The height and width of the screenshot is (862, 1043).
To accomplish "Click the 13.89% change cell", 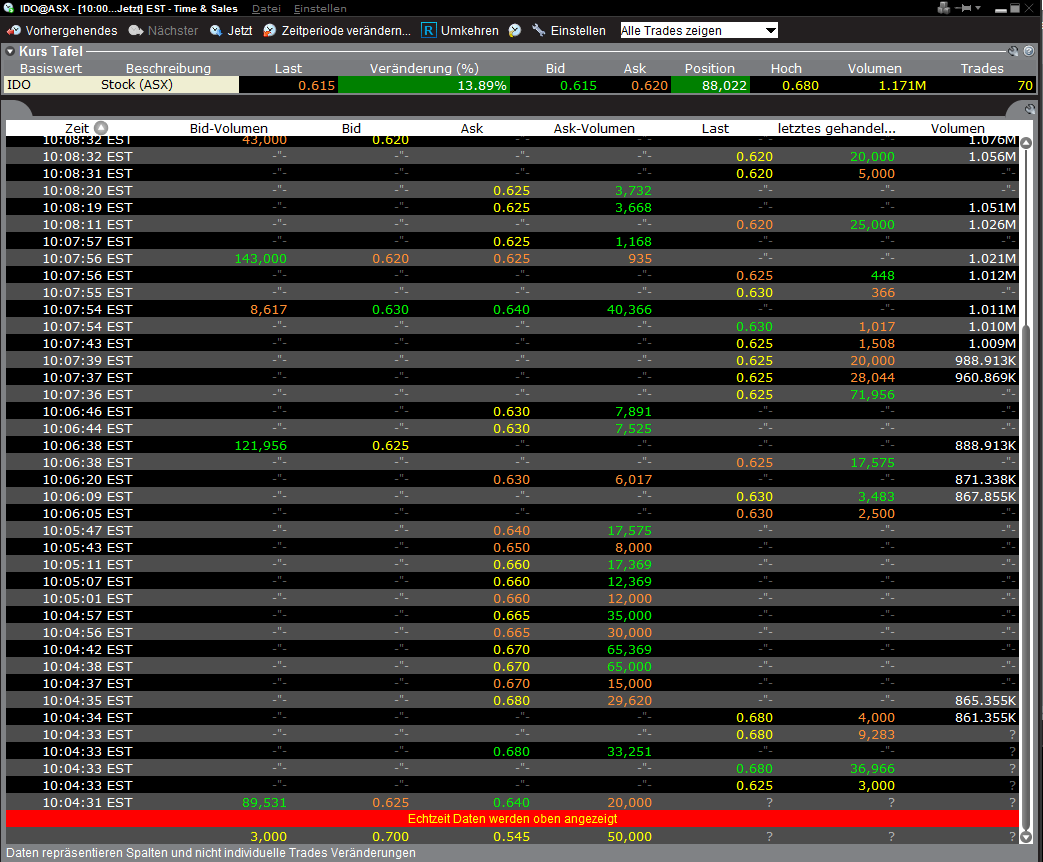I will pos(424,85).
